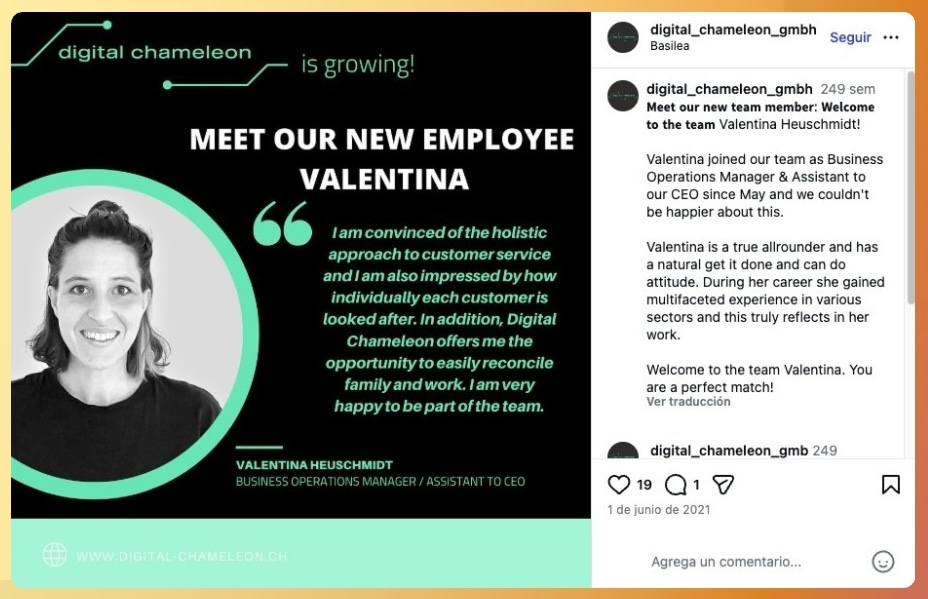Screen dimensions: 928x599
Task: Open digital_chameleon_gmbh profile from the header username
Action: point(733,29)
